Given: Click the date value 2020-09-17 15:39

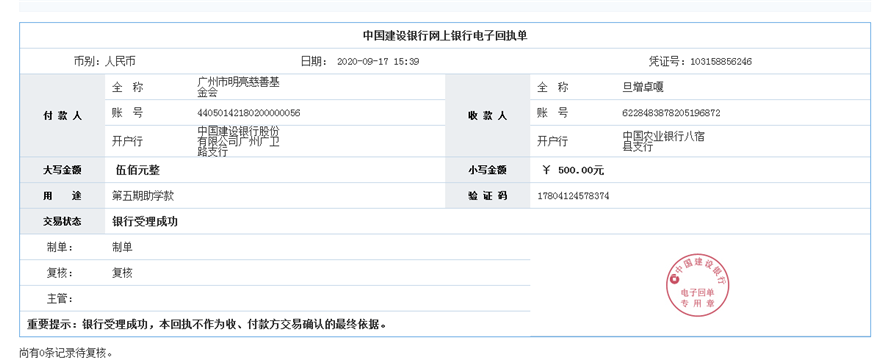Looking at the screenshot, I should click(378, 62).
